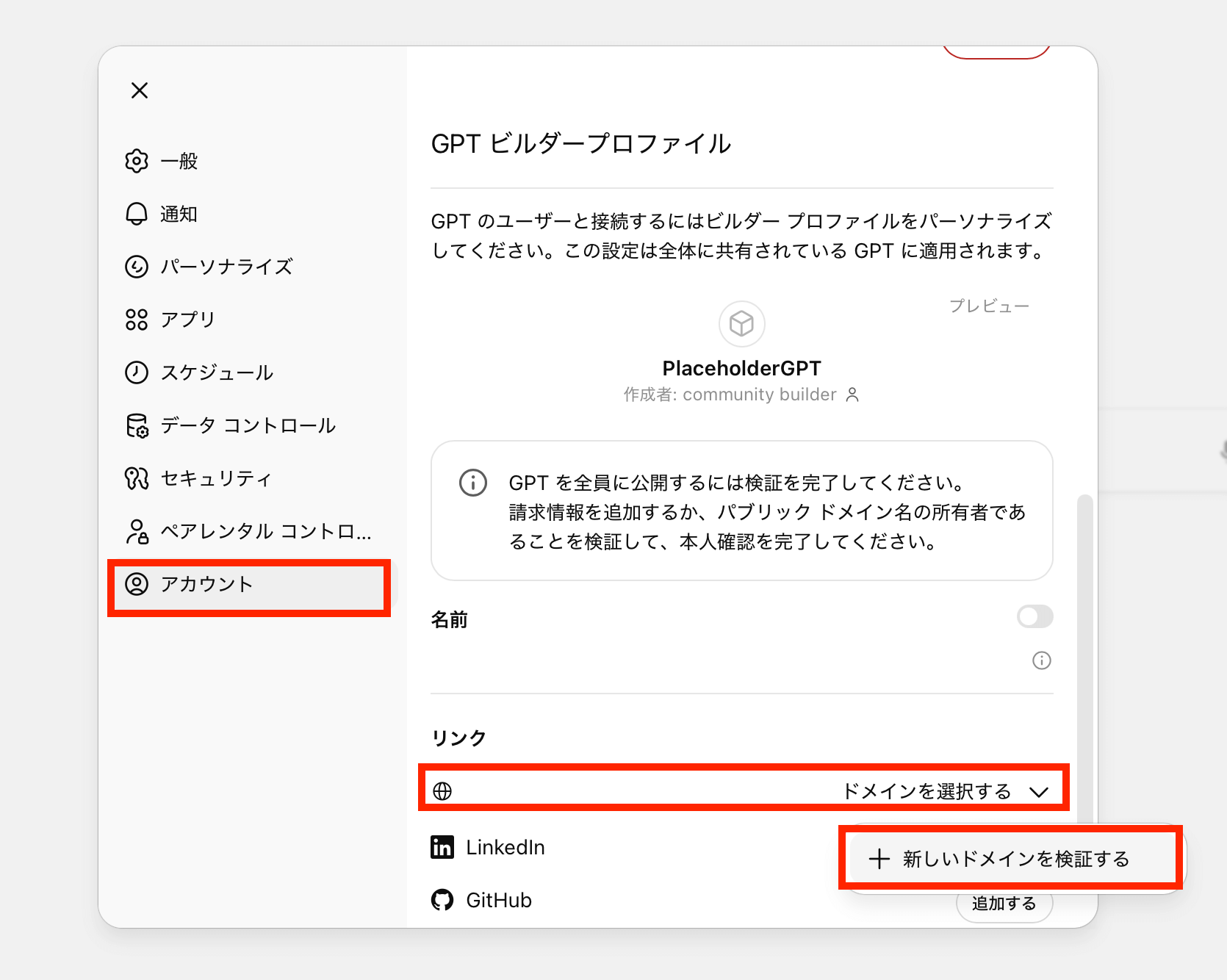Viewport: 1227px width, 980px height.
Task: Open パーソナライズ settings
Action: [x=226, y=267]
